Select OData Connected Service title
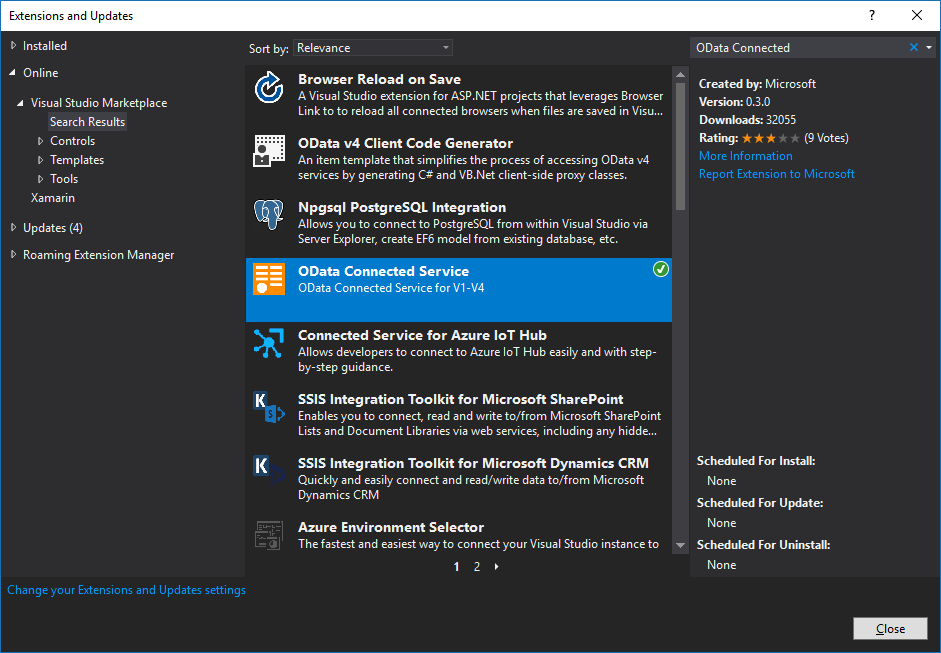Image resolution: width=941 pixels, height=653 pixels. point(383,271)
